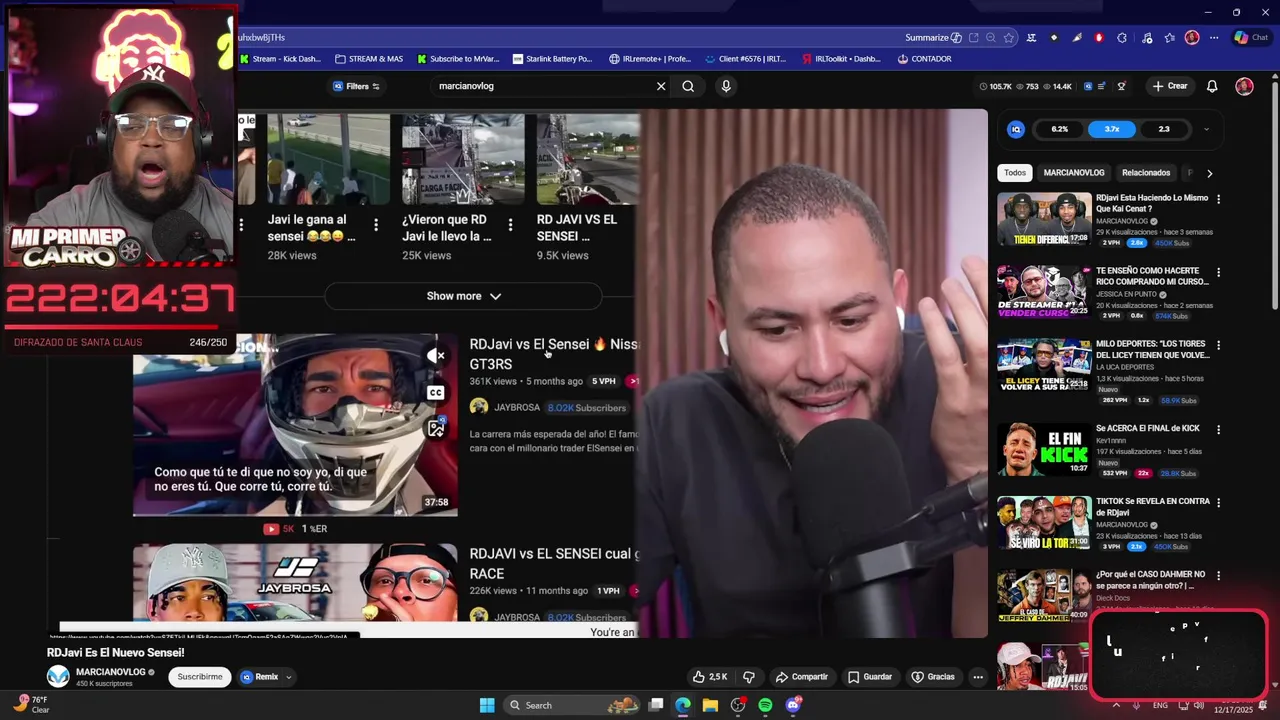Open 'RDJAVI vs EL SENSEI cual' RACE video title
This screenshot has height=720, width=1280.
(x=554, y=563)
